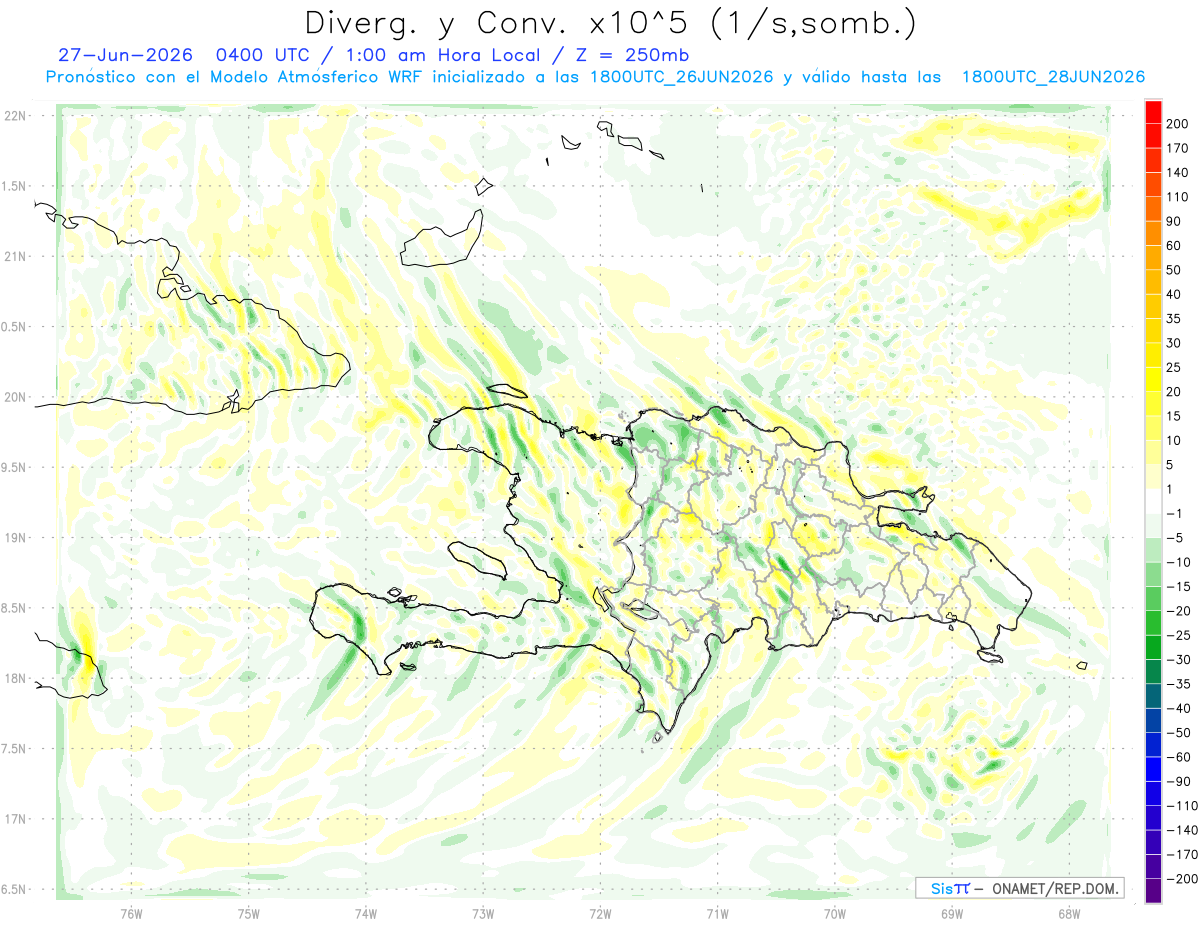Screen dimensions: 1200x927
Task: Click the title 'Diverg. y Conv. x10^5 (1/s,somb.)'
Action: (609, 23)
